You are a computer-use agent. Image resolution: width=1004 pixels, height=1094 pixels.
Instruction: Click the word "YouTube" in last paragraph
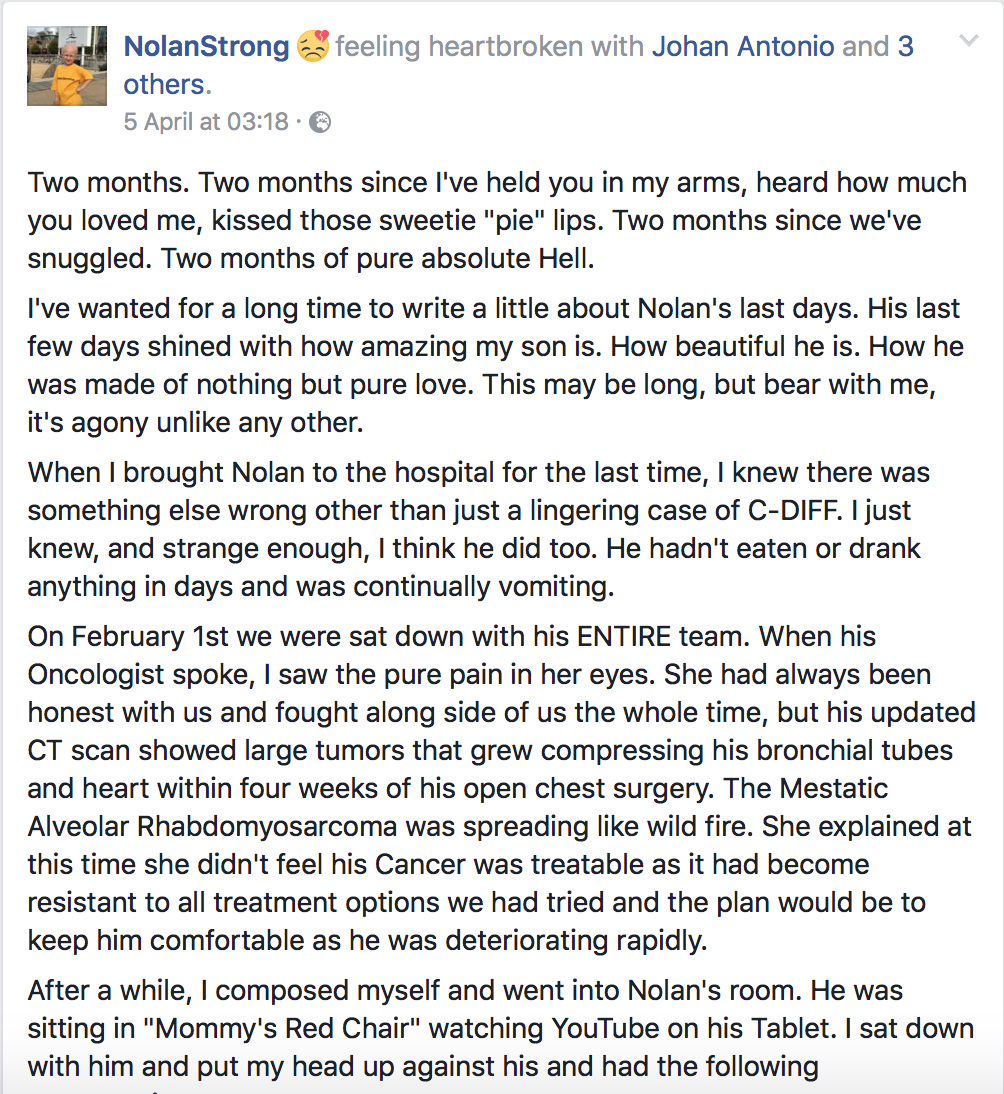(604, 1028)
